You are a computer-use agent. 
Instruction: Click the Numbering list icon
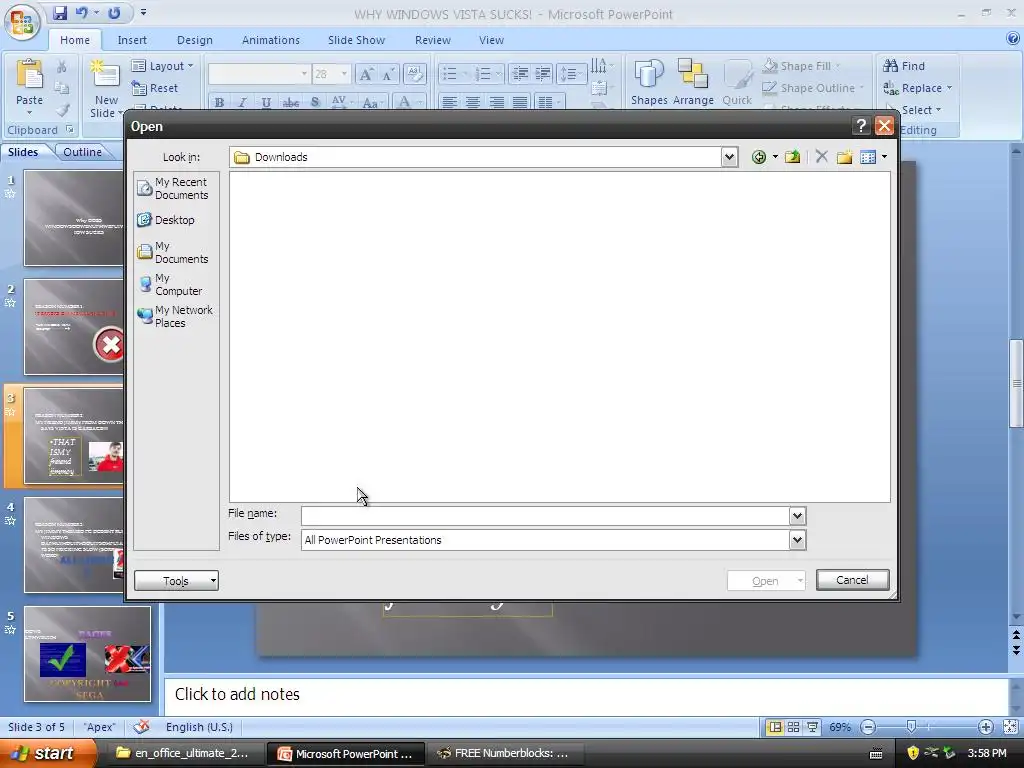pyautogui.click(x=483, y=74)
